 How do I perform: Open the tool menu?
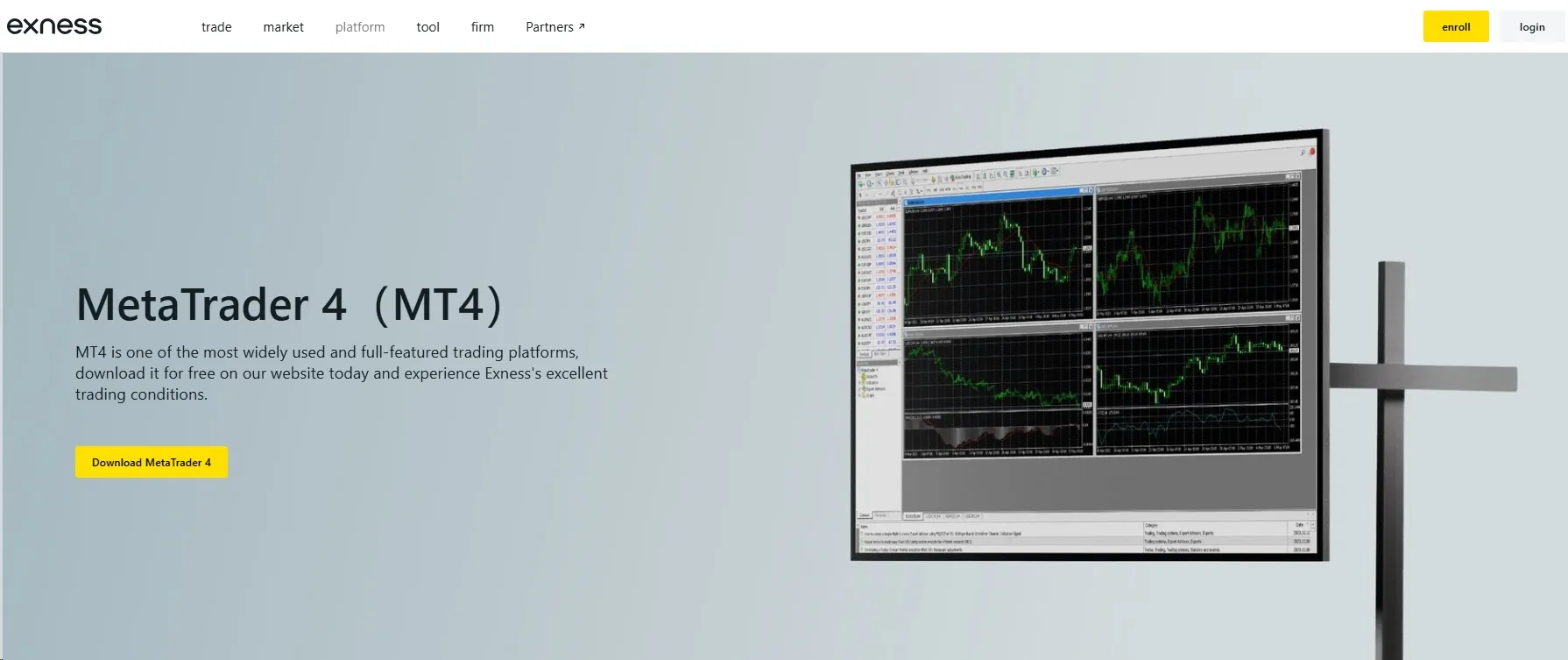(x=427, y=27)
